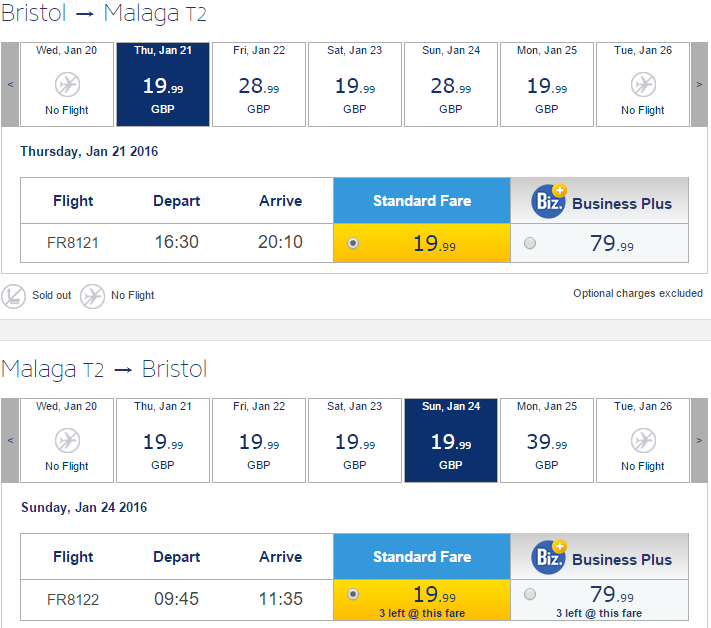Screen dimensions: 711x628
Task: Choose return Mon, Jan 25 at 39.99 GBP
Action: pyautogui.click(x=547, y=440)
